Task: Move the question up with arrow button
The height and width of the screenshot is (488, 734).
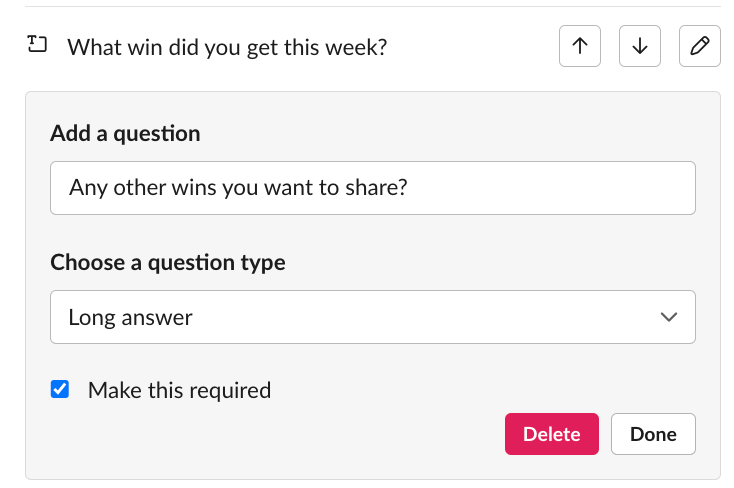Action: 580,46
